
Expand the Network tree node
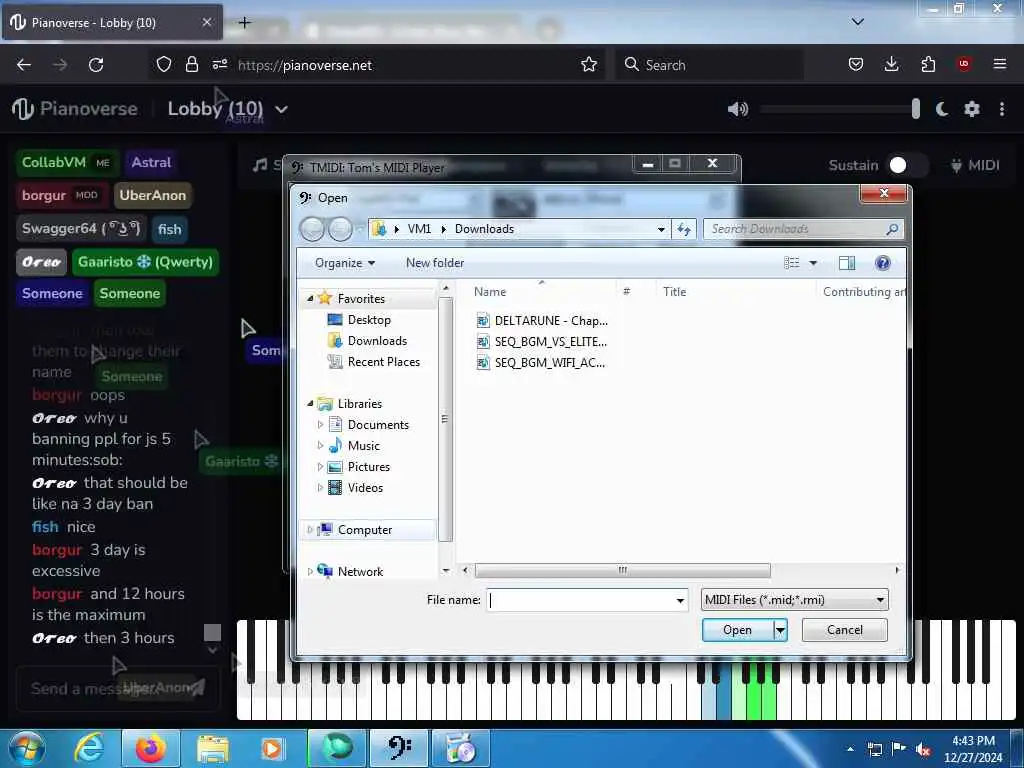[x=310, y=571]
